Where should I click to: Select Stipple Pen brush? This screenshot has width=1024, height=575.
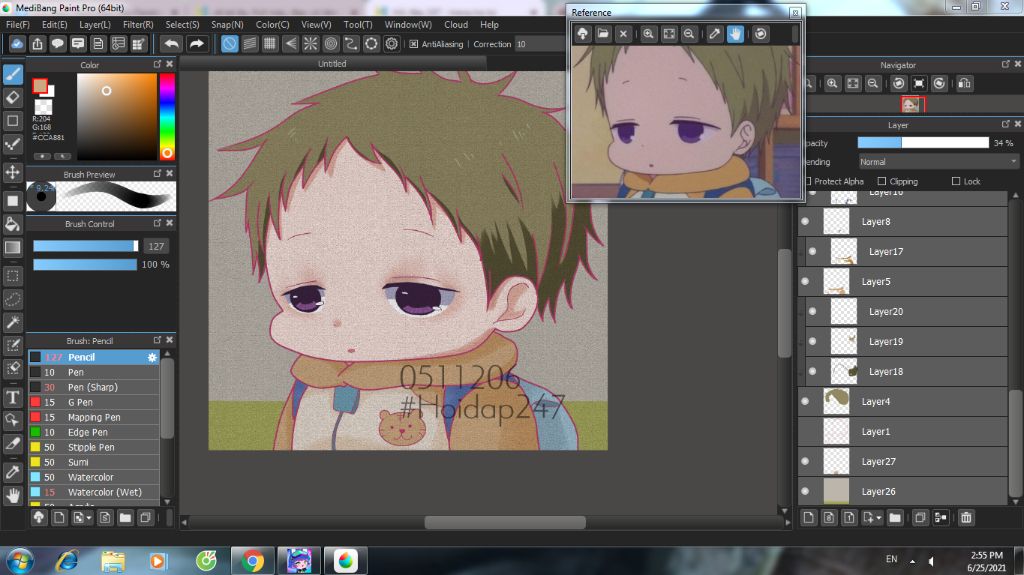pos(93,447)
